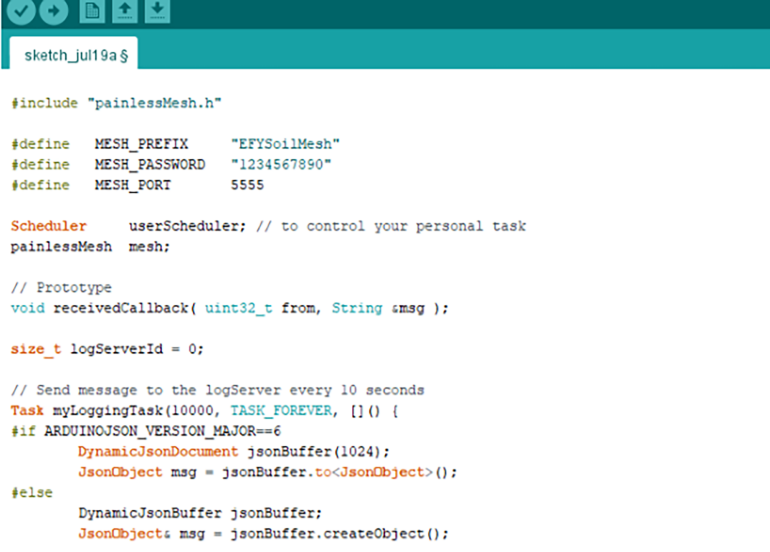Click the DynamicJsonBuffer type
The image size is (770, 552).
pyautogui.click(x=150, y=513)
